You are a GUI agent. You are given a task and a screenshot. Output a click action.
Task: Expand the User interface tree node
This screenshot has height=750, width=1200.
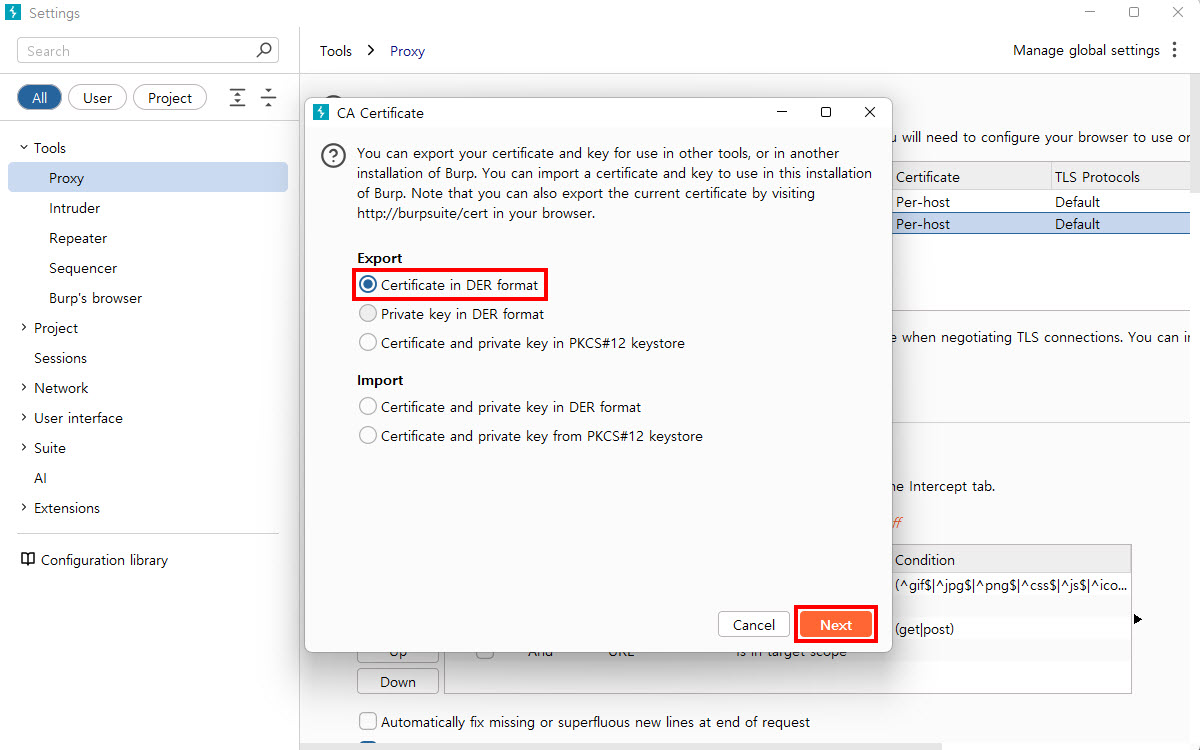(24, 418)
